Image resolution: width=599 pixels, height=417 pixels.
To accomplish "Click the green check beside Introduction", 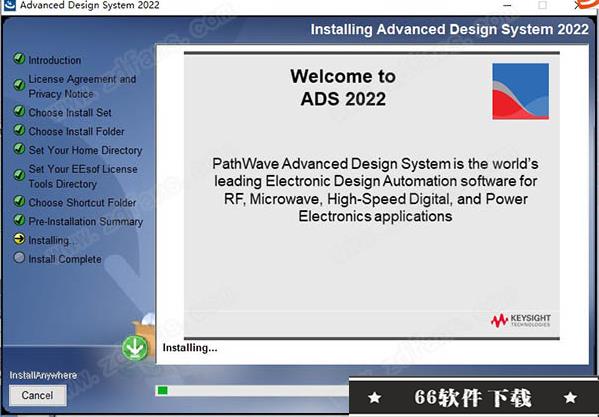I will coord(19,58).
